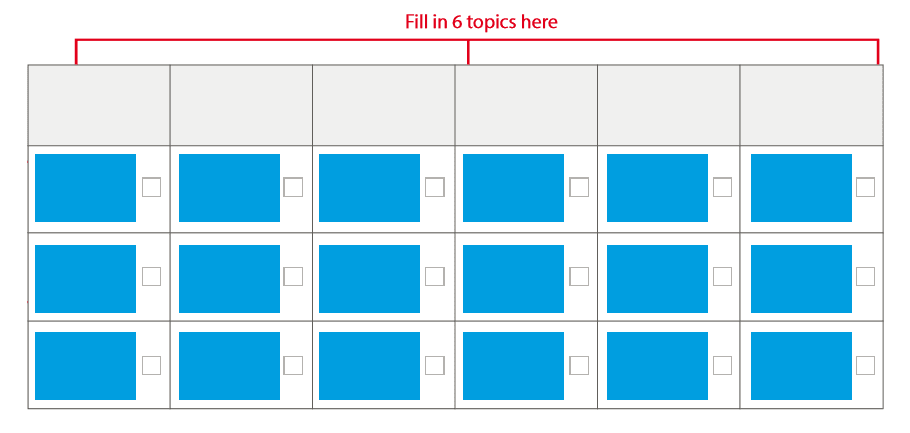
Task: Tick the checkbox in first row, third column
Action: [x=435, y=187]
